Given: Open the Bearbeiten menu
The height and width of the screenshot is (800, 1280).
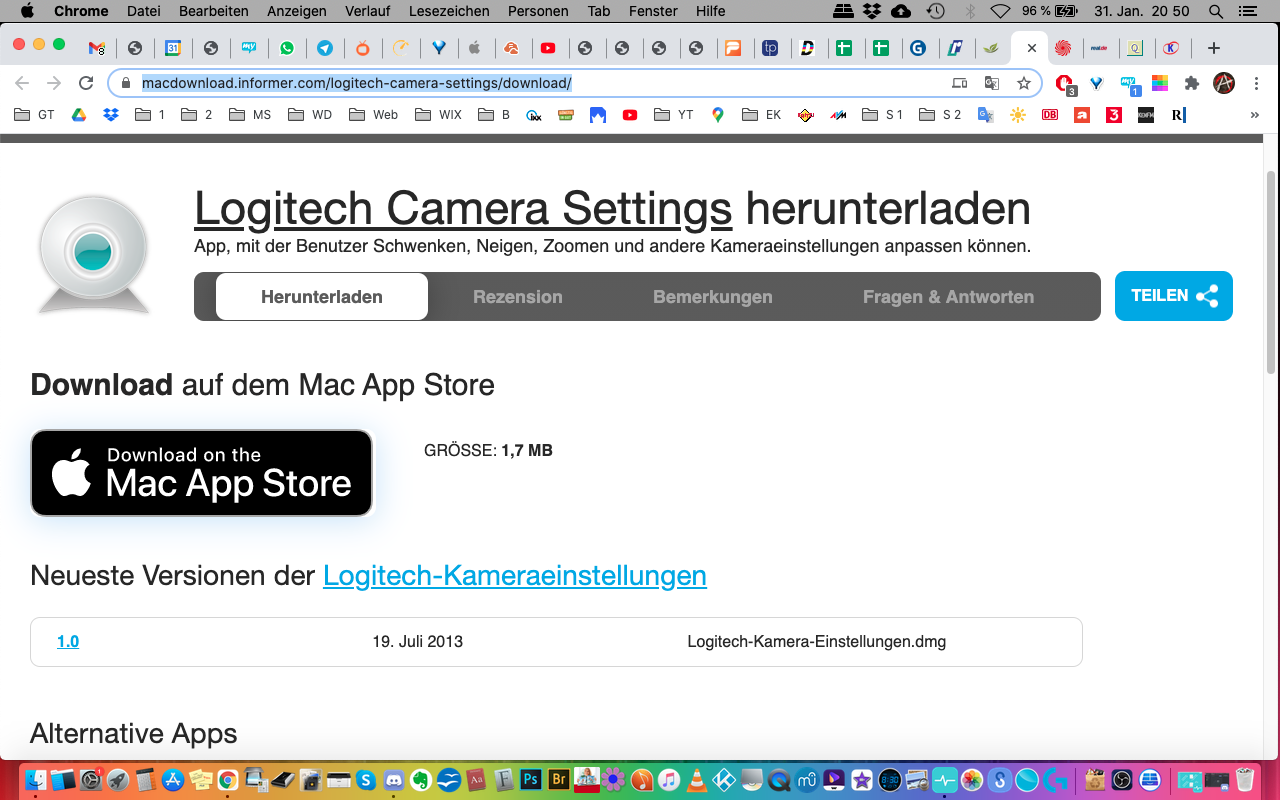Looking at the screenshot, I should click(x=214, y=11).
